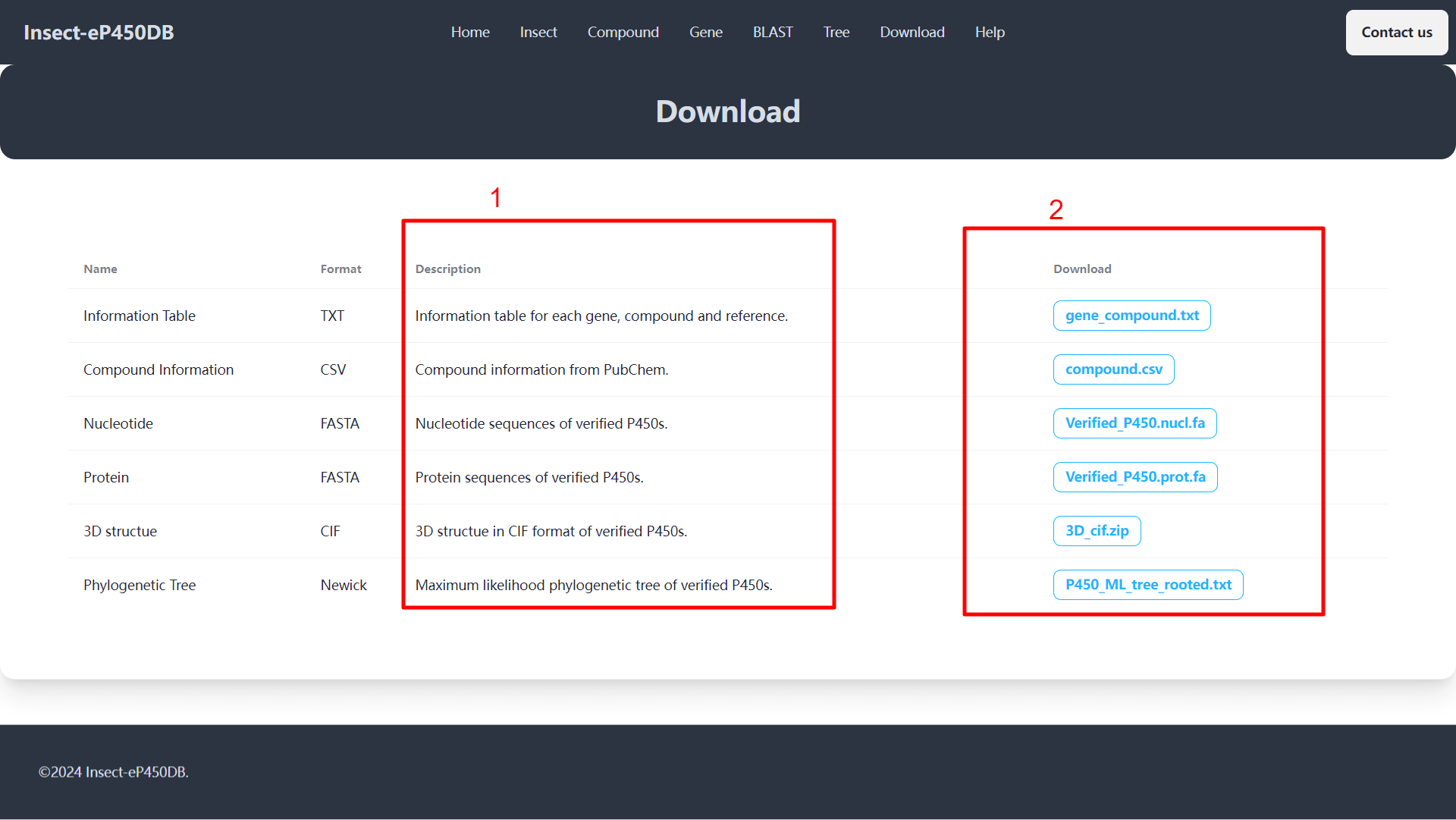Click the ©2024 Insect-eP450DB footer text

[x=114, y=772]
